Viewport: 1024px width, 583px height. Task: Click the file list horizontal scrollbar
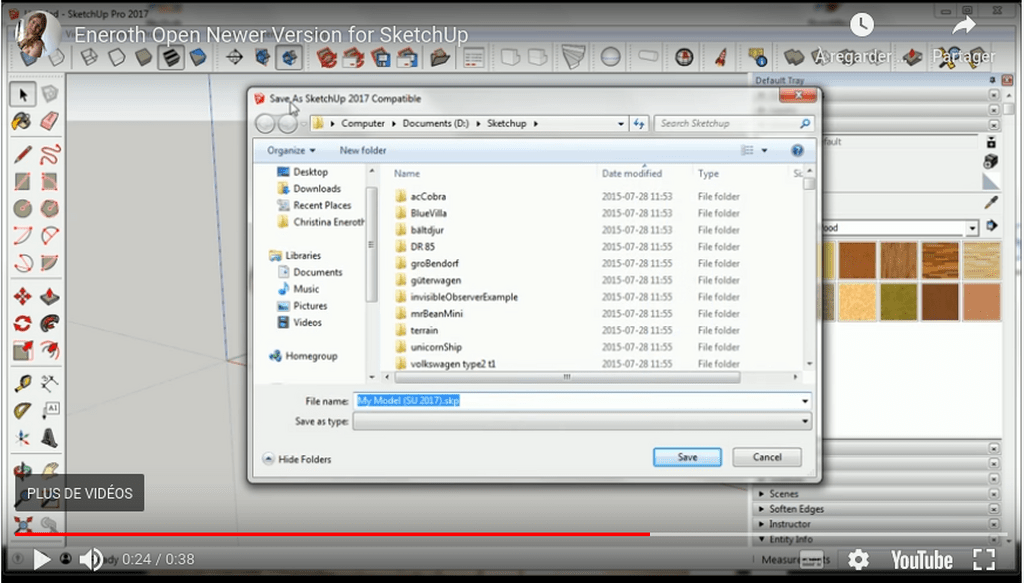[x=567, y=377]
